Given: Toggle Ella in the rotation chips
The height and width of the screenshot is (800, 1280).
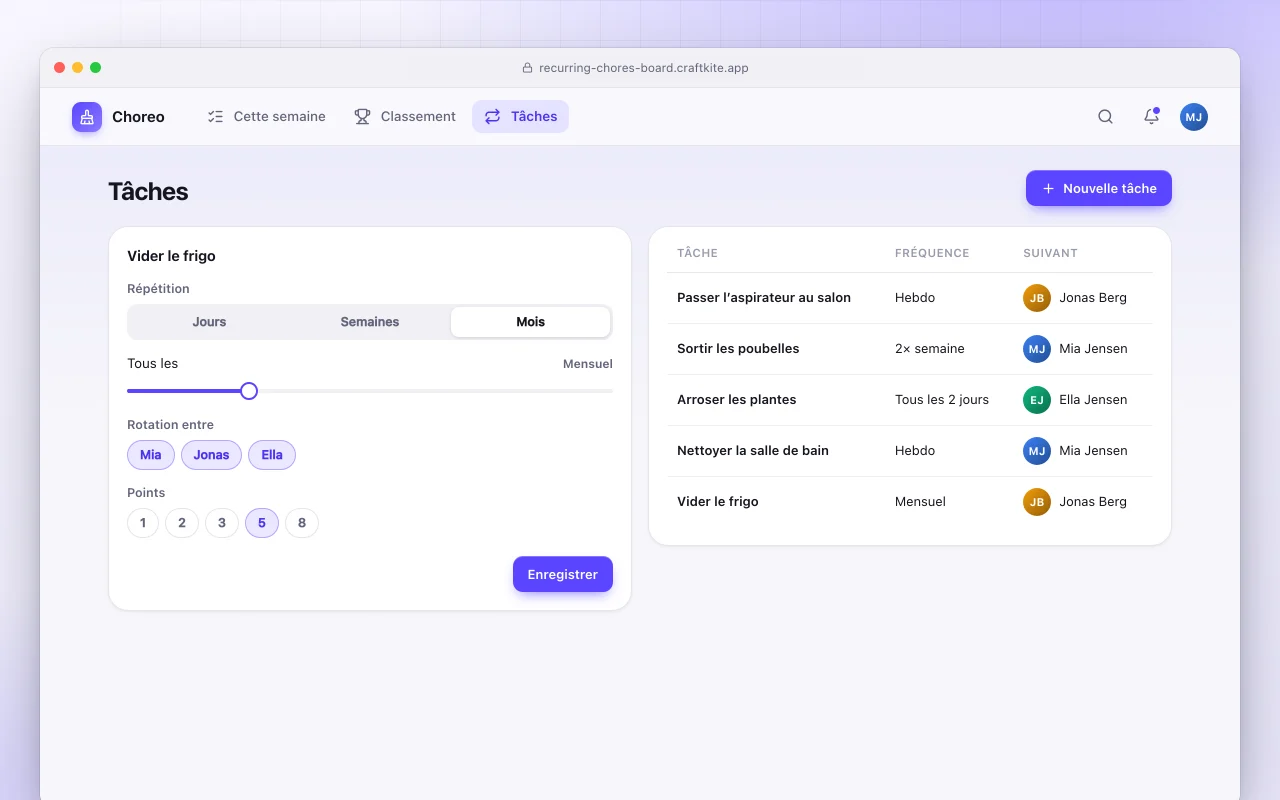Looking at the screenshot, I should [272, 455].
